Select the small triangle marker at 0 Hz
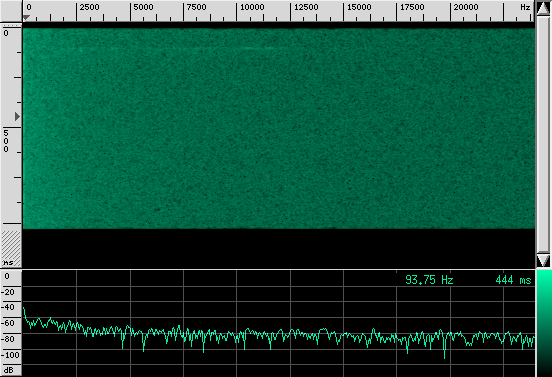552x377 pixels. pyautogui.click(x=26, y=18)
